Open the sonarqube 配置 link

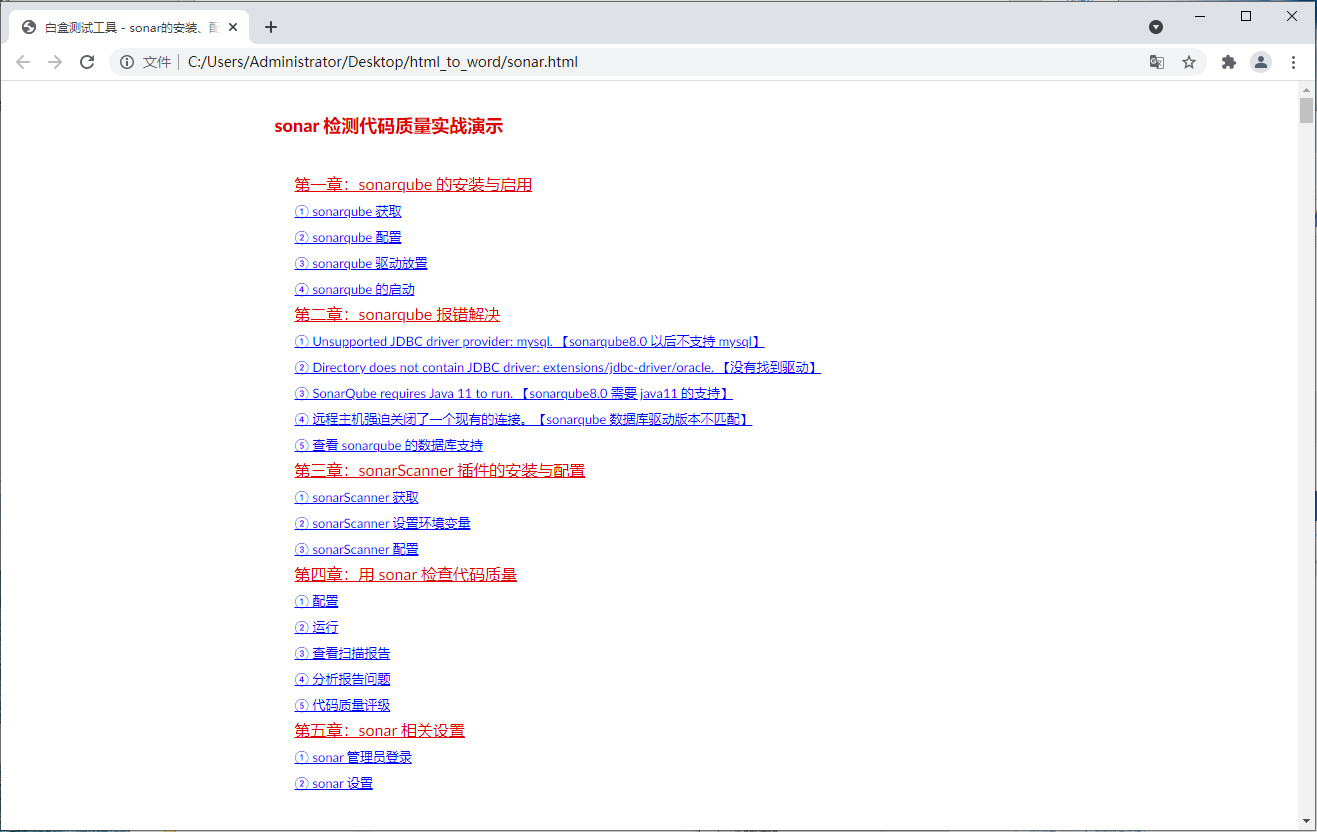tap(348, 237)
